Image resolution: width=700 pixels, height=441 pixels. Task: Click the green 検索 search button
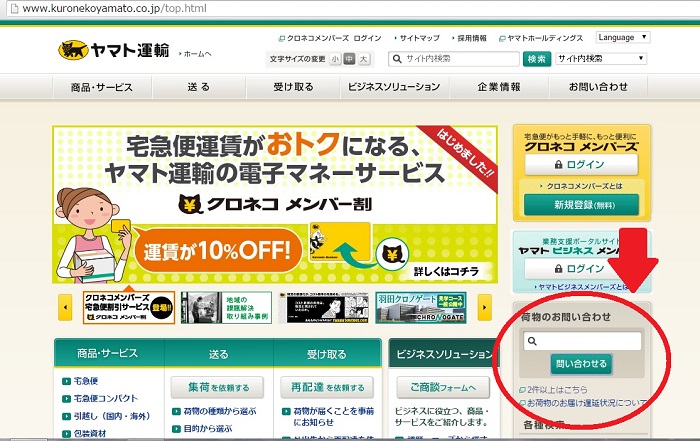[x=537, y=58]
